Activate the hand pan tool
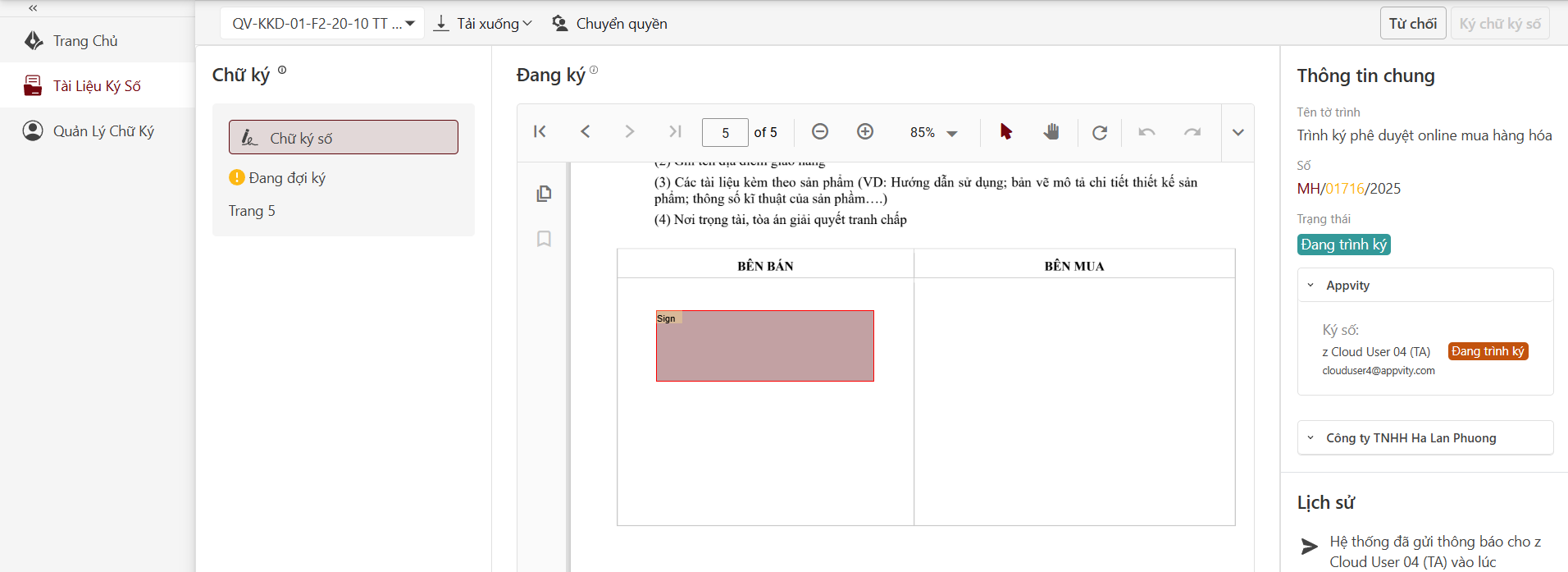The height and width of the screenshot is (572, 1568). pyautogui.click(x=1051, y=131)
